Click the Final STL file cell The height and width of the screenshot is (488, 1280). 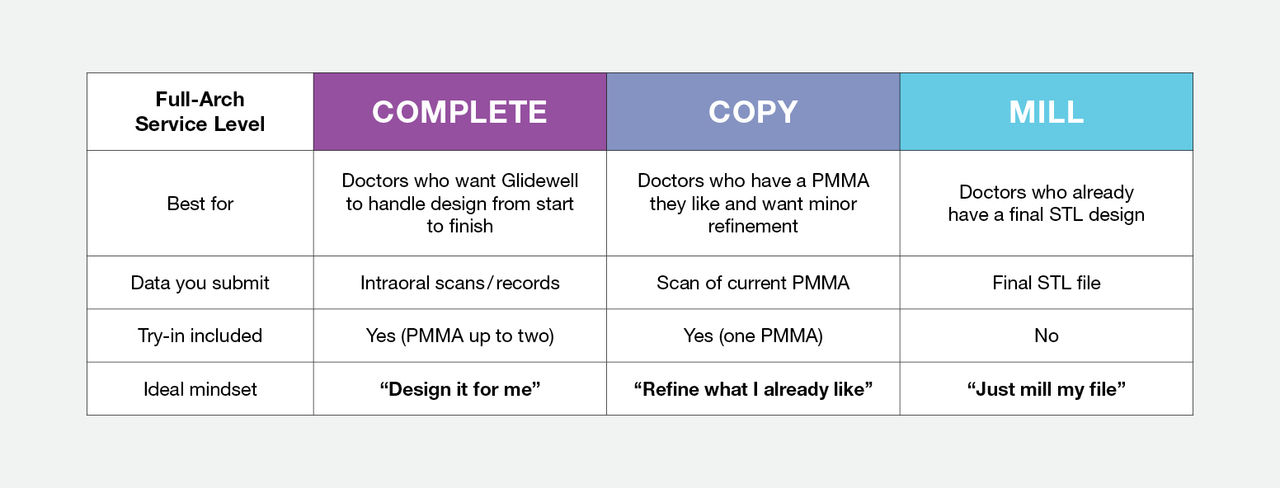pos(1046,283)
